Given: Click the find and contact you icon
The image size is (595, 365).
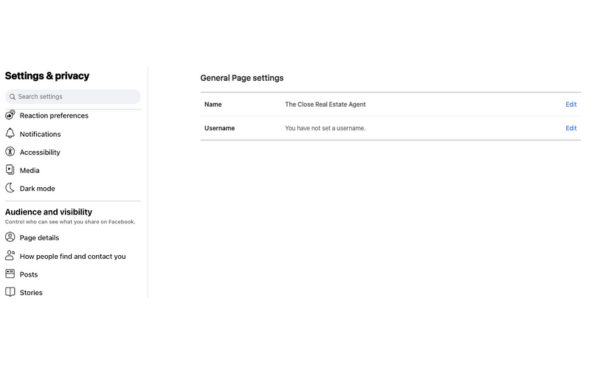Looking at the screenshot, I should (x=10, y=255).
